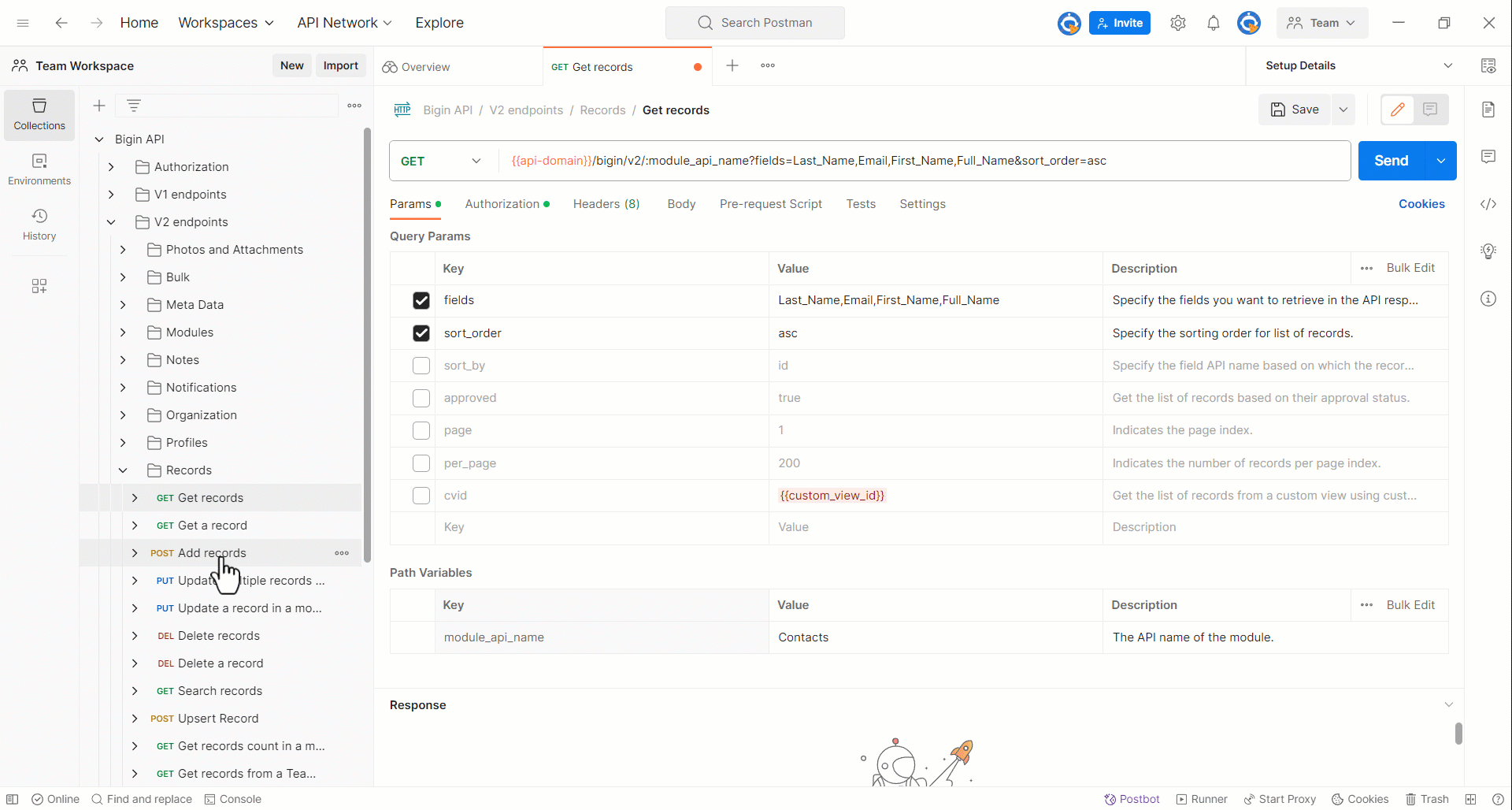This screenshot has width=1512, height=810.
Task: Collapse the V2 endpoints folder
Action: [x=111, y=222]
